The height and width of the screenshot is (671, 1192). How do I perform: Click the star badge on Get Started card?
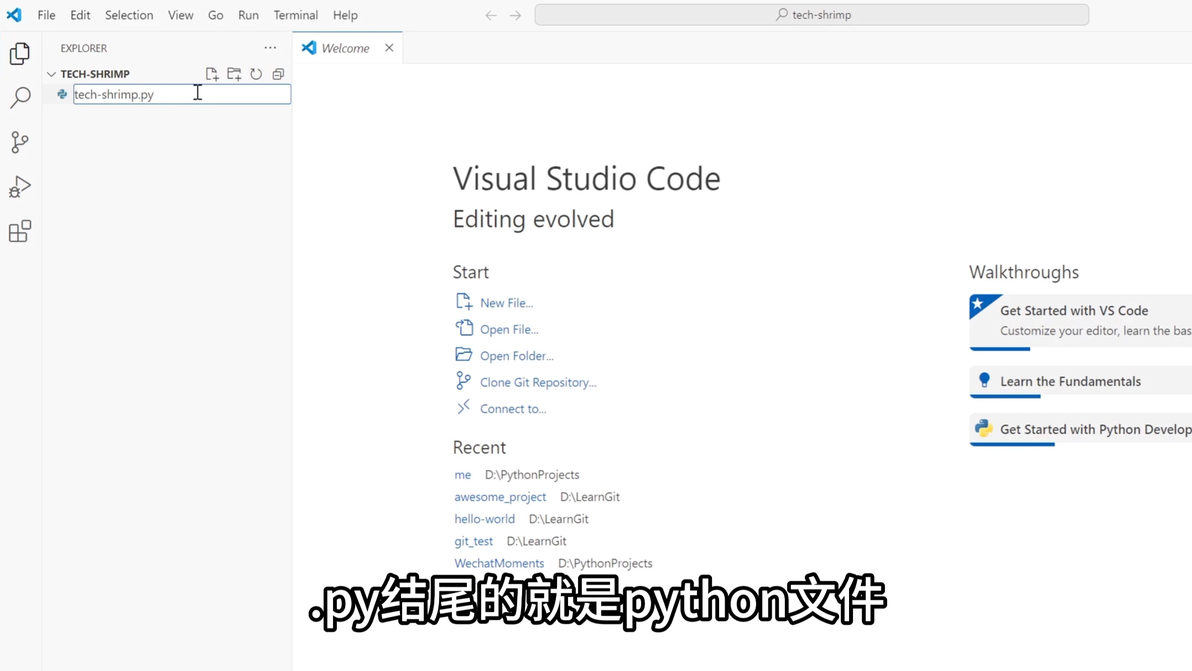tap(978, 305)
